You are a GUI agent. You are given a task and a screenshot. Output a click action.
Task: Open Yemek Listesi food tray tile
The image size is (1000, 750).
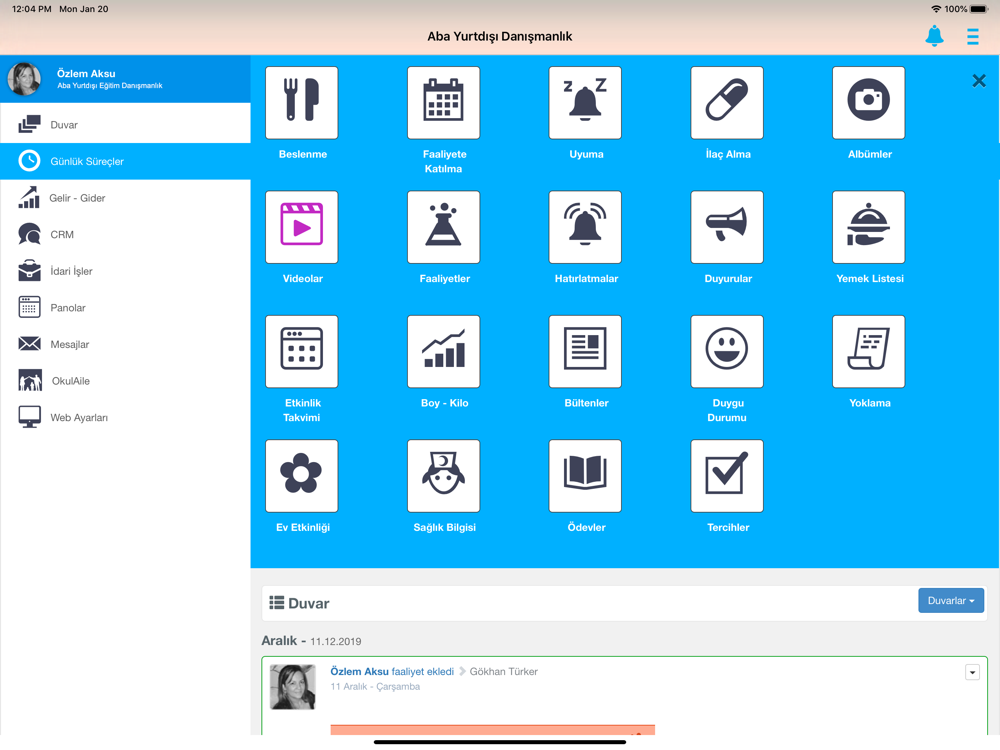pyautogui.click(x=868, y=227)
